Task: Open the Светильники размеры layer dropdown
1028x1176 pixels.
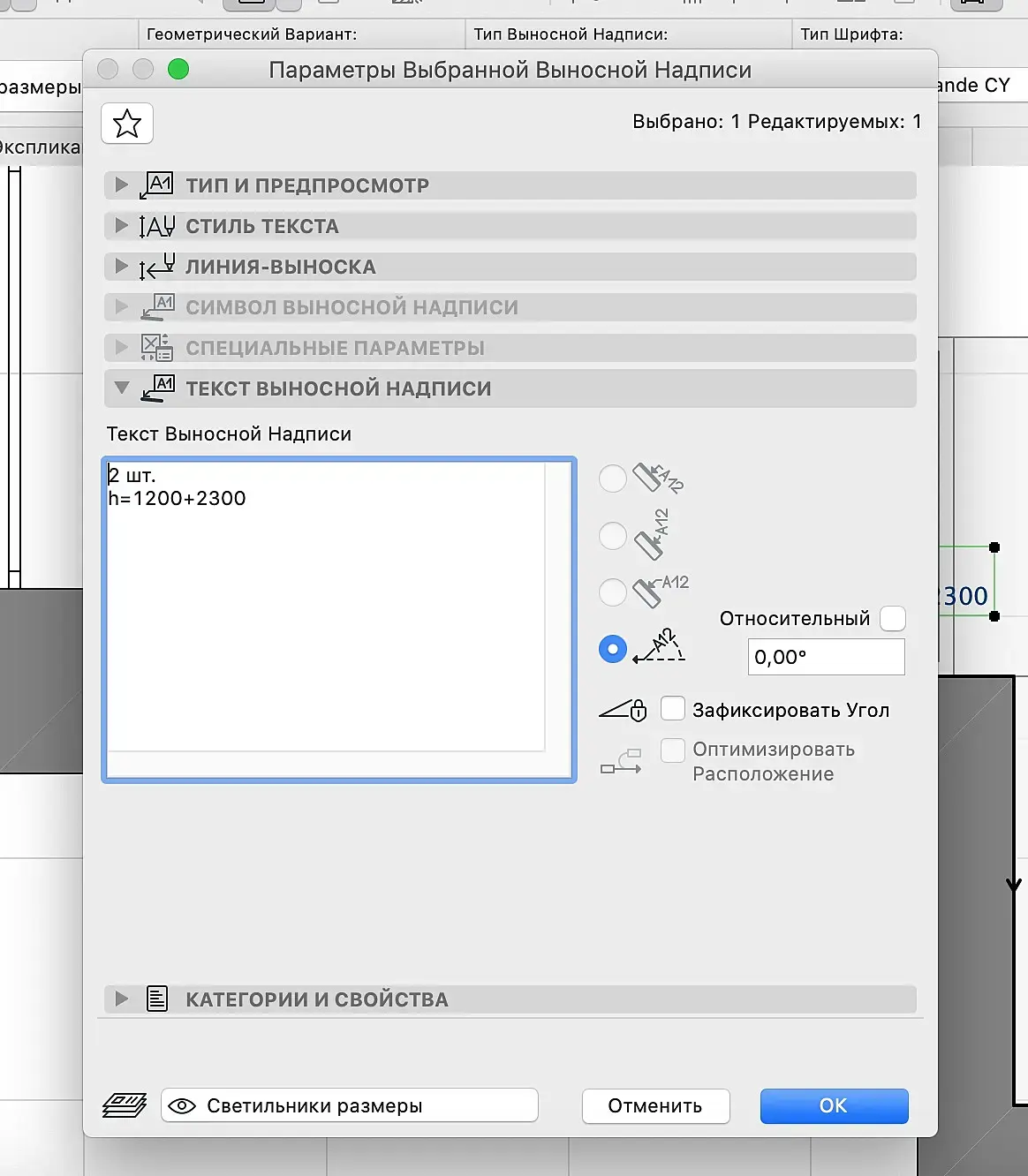Action: pos(350,1105)
